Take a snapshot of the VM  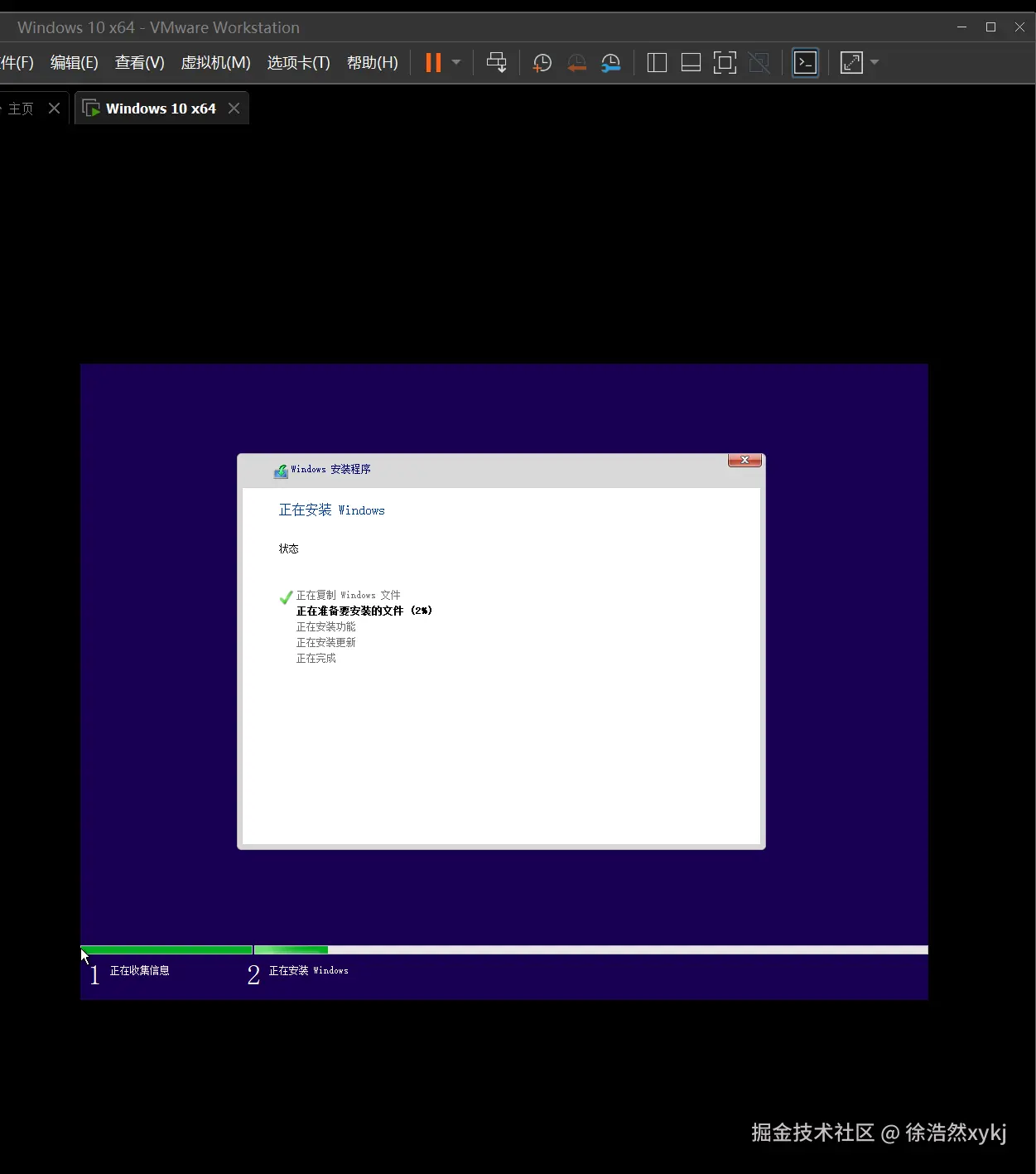click(542, 63)
